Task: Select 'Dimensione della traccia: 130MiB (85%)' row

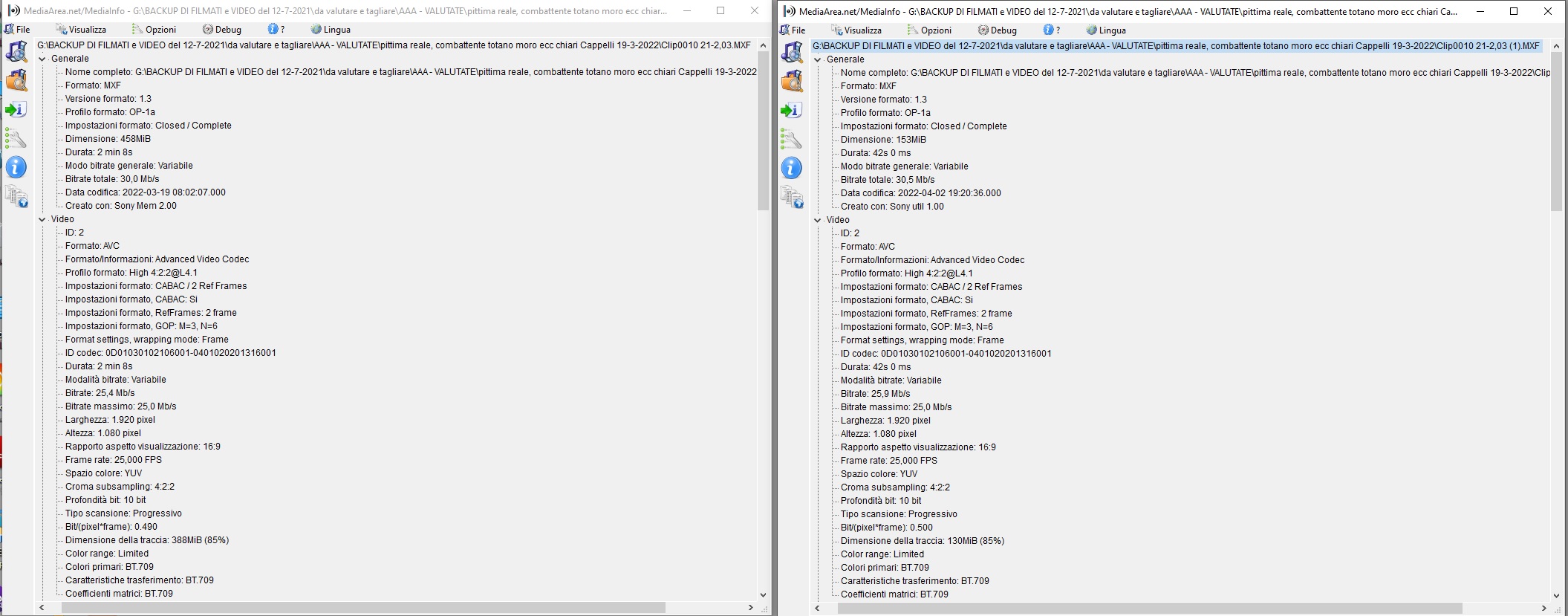Action: pos(923,541)
